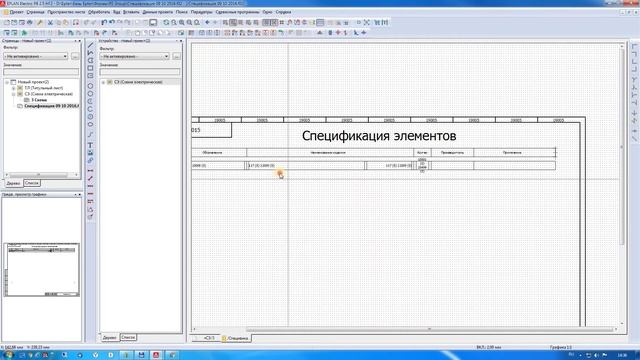Open Фильтр dropdown in Устройства panel
This screenshot has width=640, height=360.
[134, 56]
